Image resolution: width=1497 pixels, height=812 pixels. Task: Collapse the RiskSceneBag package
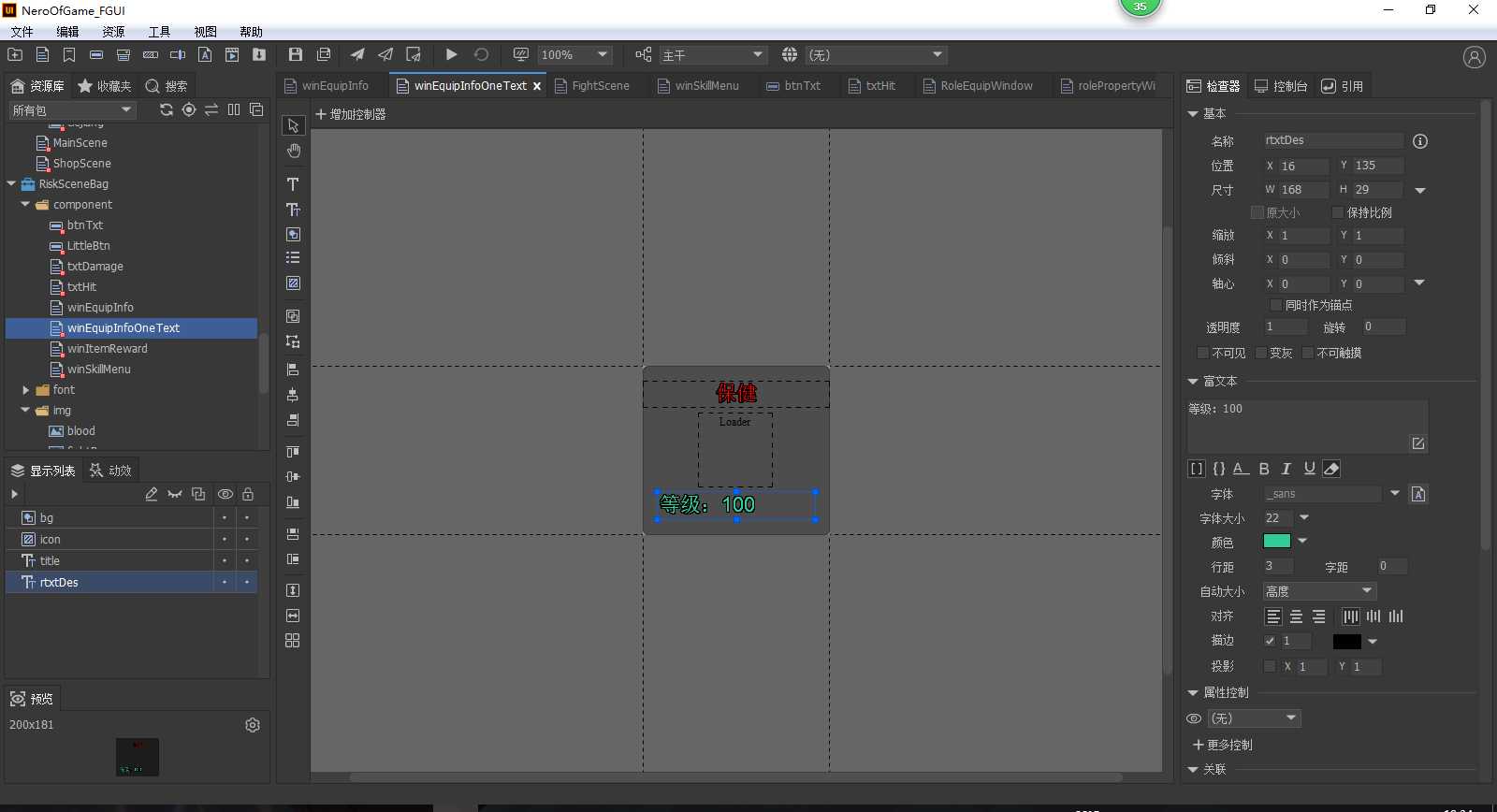(11, 184)
